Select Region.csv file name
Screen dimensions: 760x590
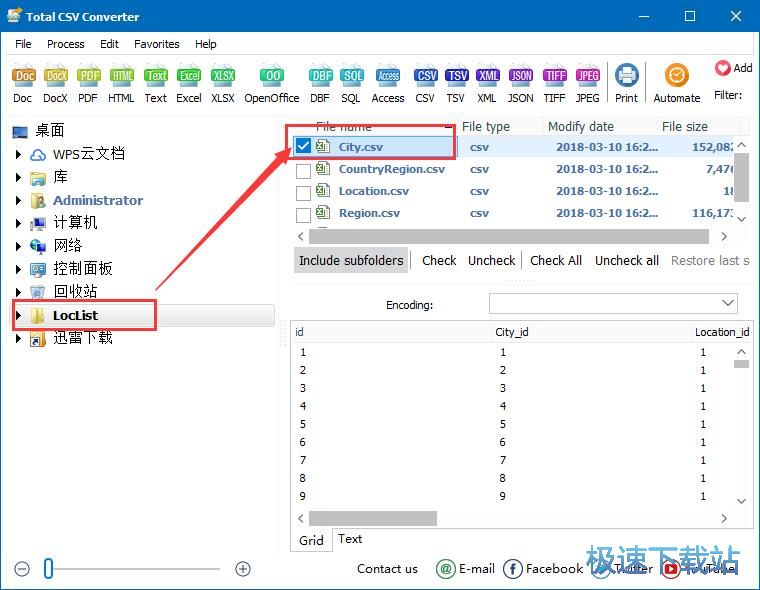point(369,213)
